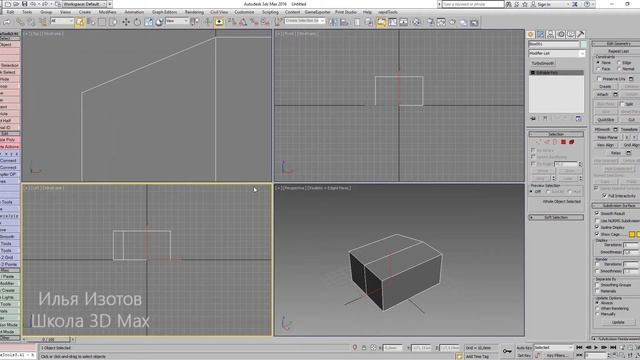Image resolution: width=640 pixels, height=360 pixels.
Task: Toggle the Smooth Result checkbox
Action: pyautogui.click(x=597, y=213)
